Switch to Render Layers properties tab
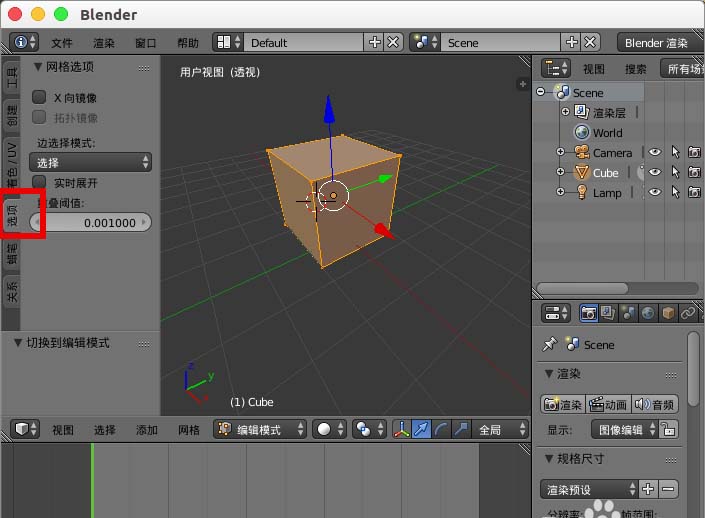 (x=608, y=313)
